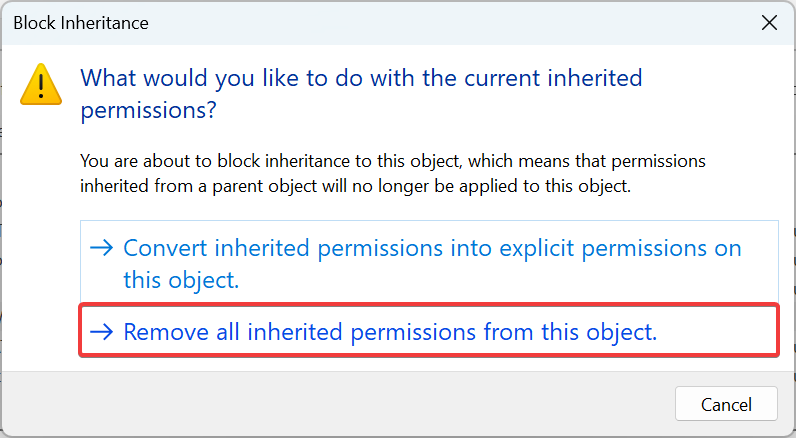
Task: Click the 'current inherited' words in the heading
Action: point(553,78)
